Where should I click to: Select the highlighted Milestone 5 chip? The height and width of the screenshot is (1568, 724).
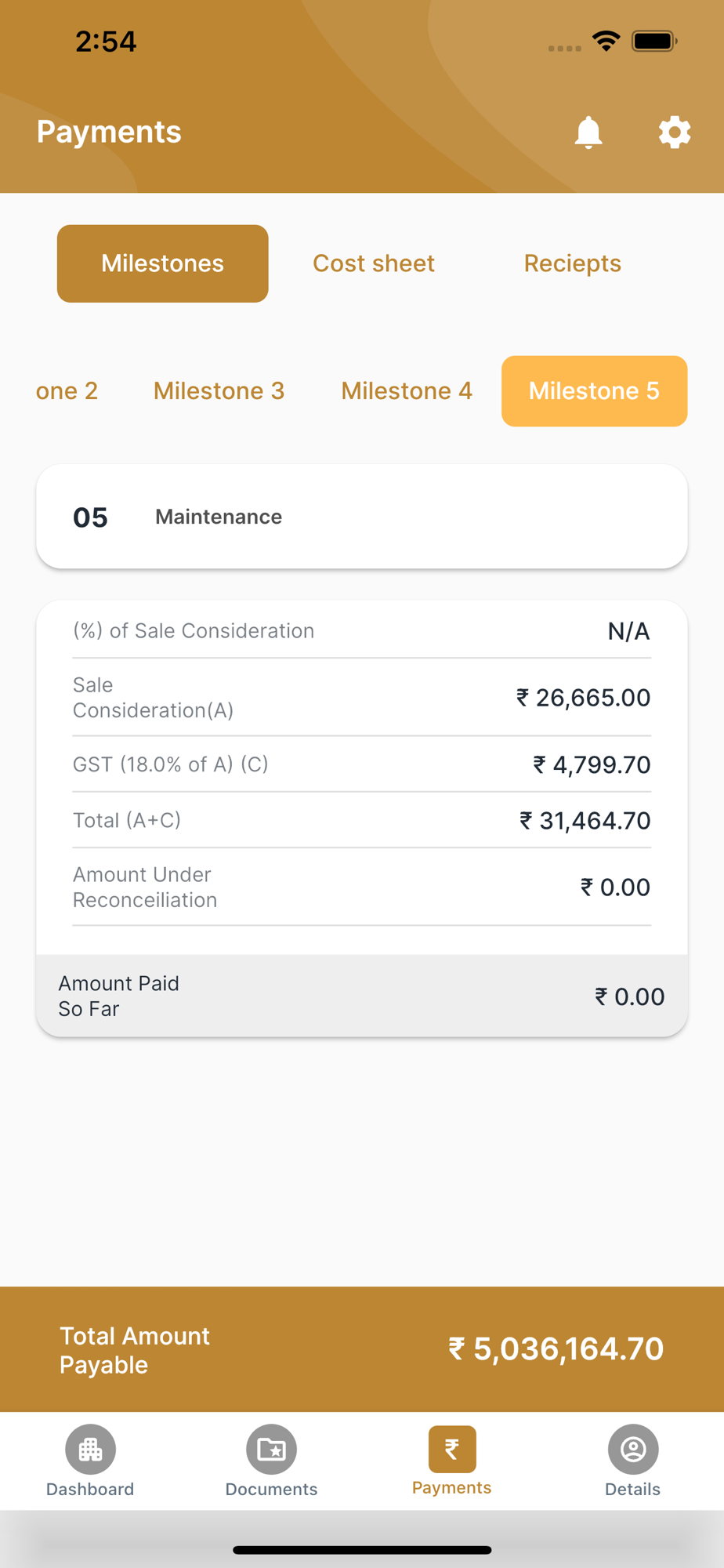click(594, 391)
